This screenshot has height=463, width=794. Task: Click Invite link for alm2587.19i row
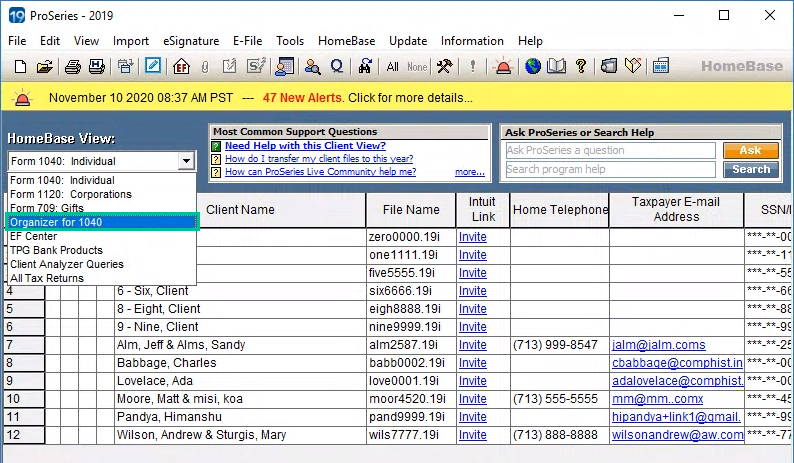pos(472,345)
